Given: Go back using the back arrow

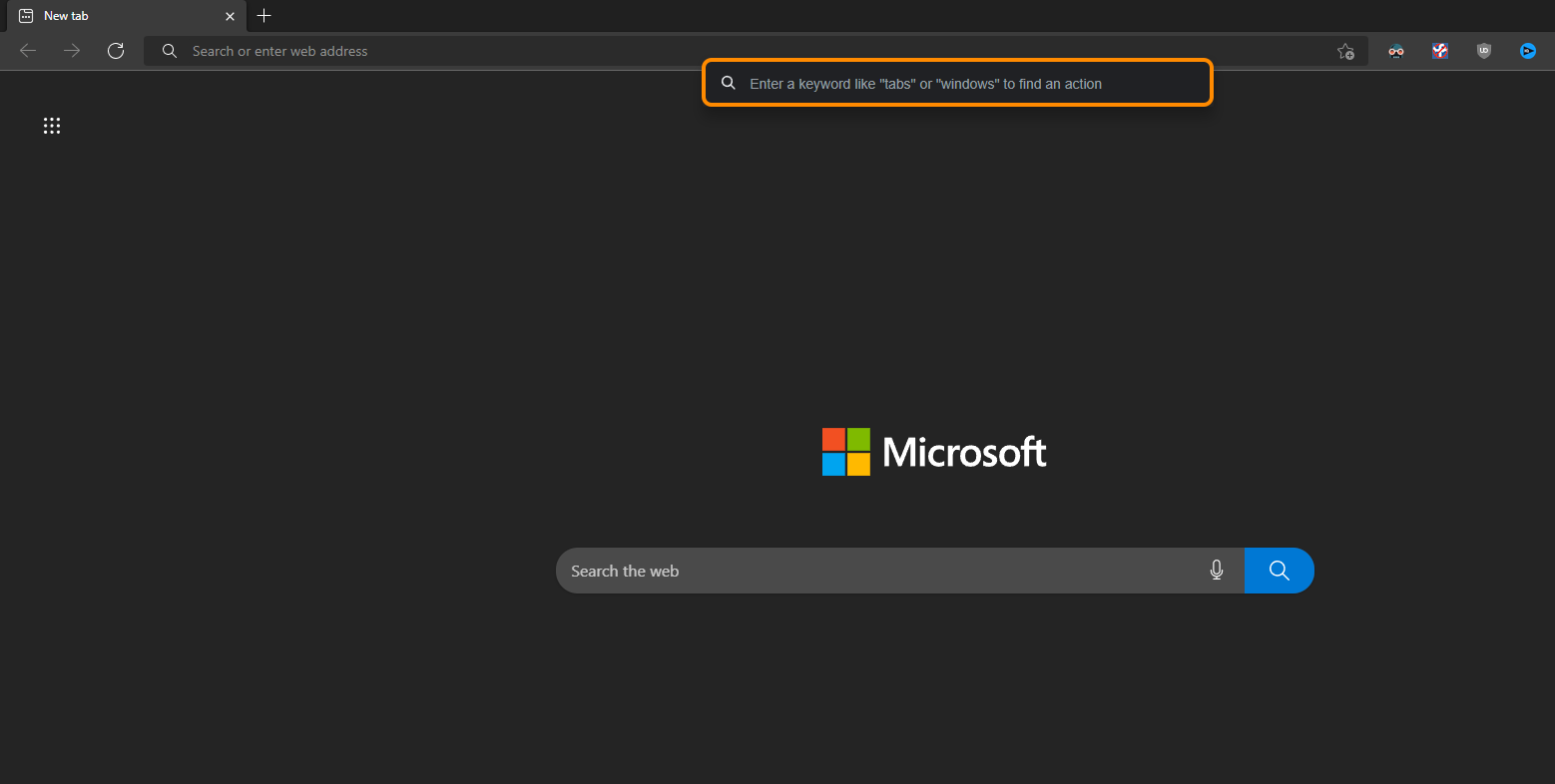Looking at the screenshot, I should coord(28,51).
